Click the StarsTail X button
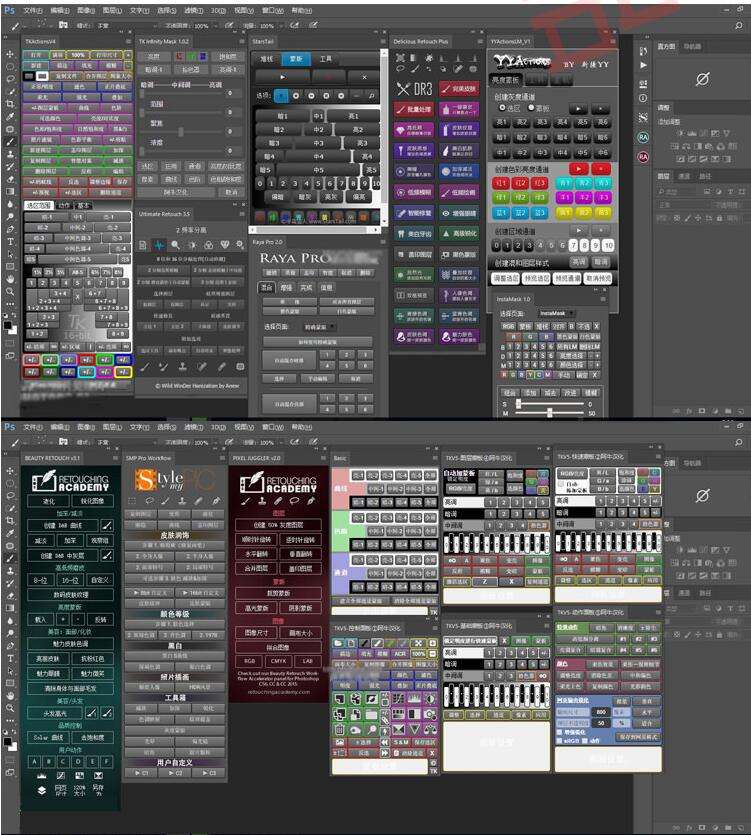Screen dimensions: 751x835 click(x=364, y=77)
